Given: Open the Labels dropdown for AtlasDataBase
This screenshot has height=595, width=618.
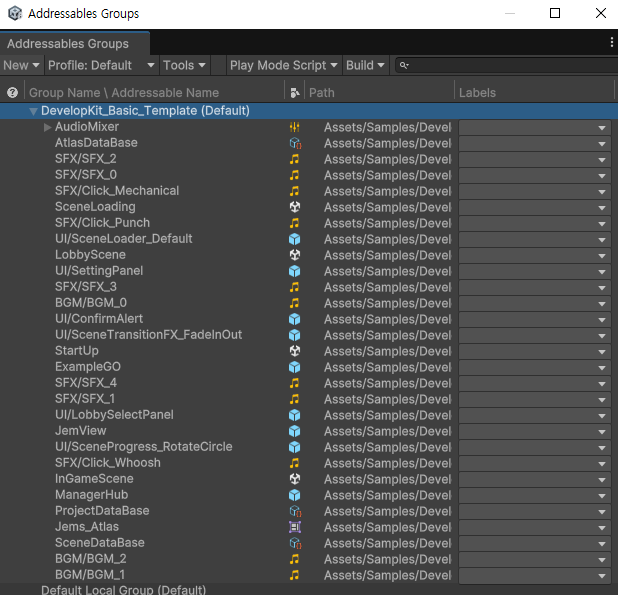Looking at the screenshot, I should [x=535, y=143].
